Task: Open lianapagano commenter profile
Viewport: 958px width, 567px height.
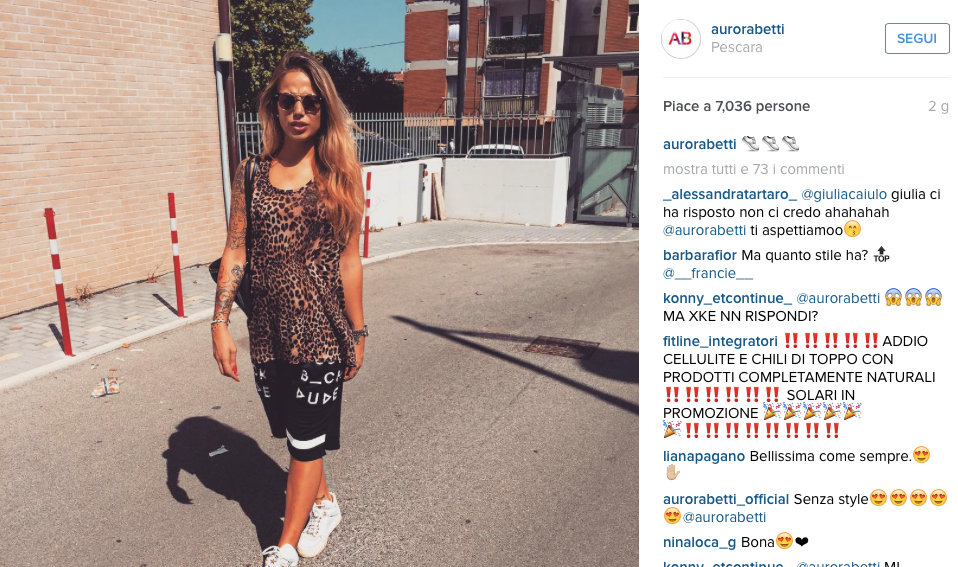Action: coord(704,456)
